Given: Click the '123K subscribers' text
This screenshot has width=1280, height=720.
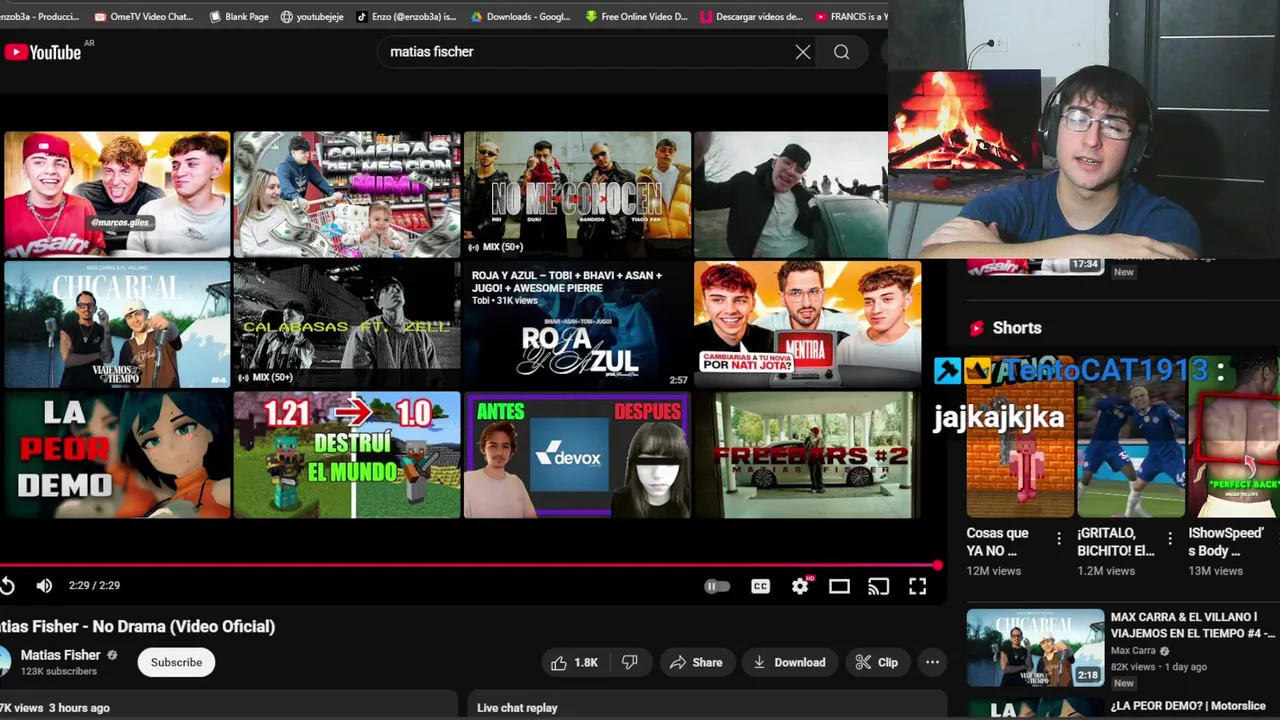Looking at the screenshot, I should click(59, 672).
